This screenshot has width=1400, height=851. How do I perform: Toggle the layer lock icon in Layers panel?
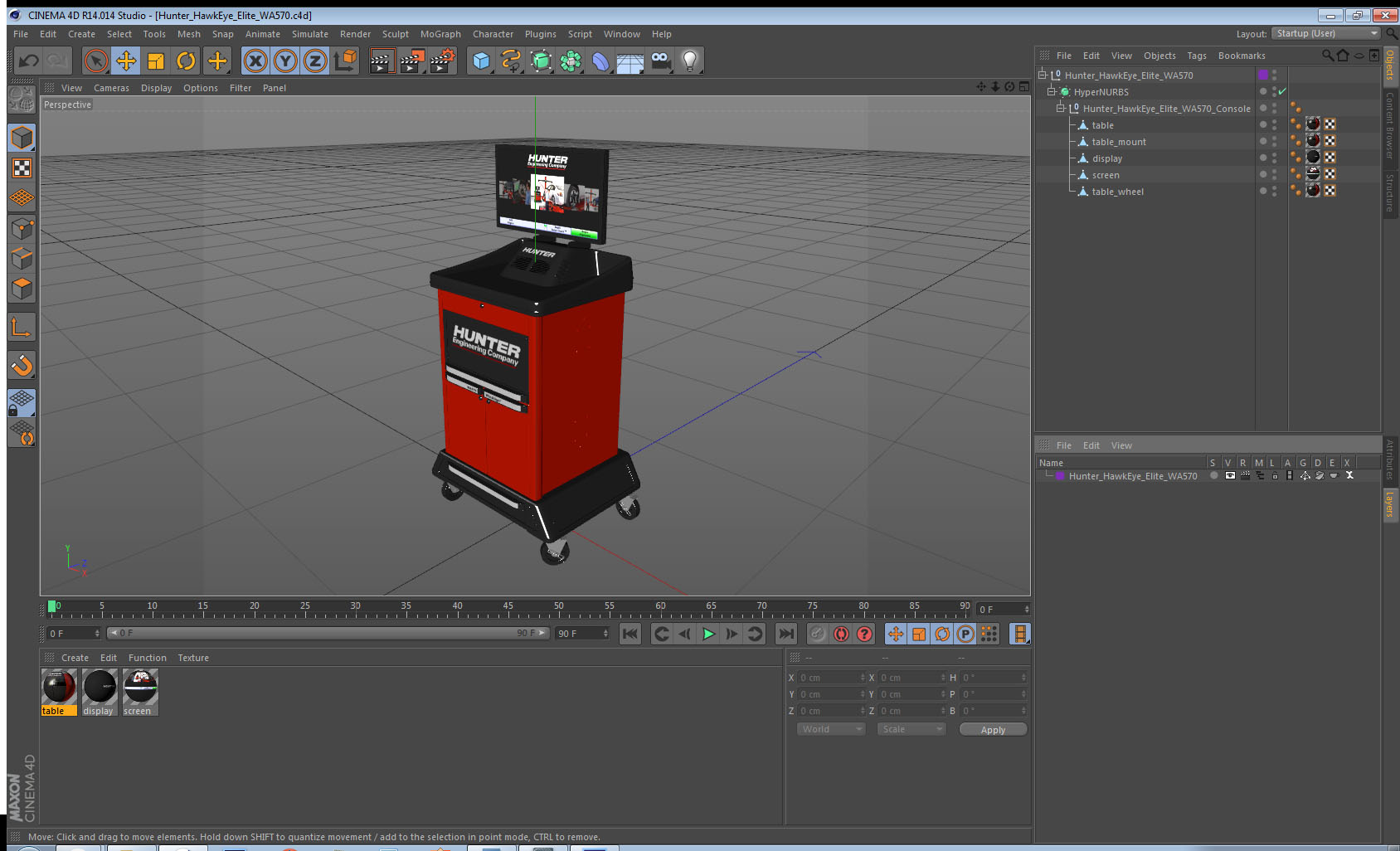pos(1275,475)
